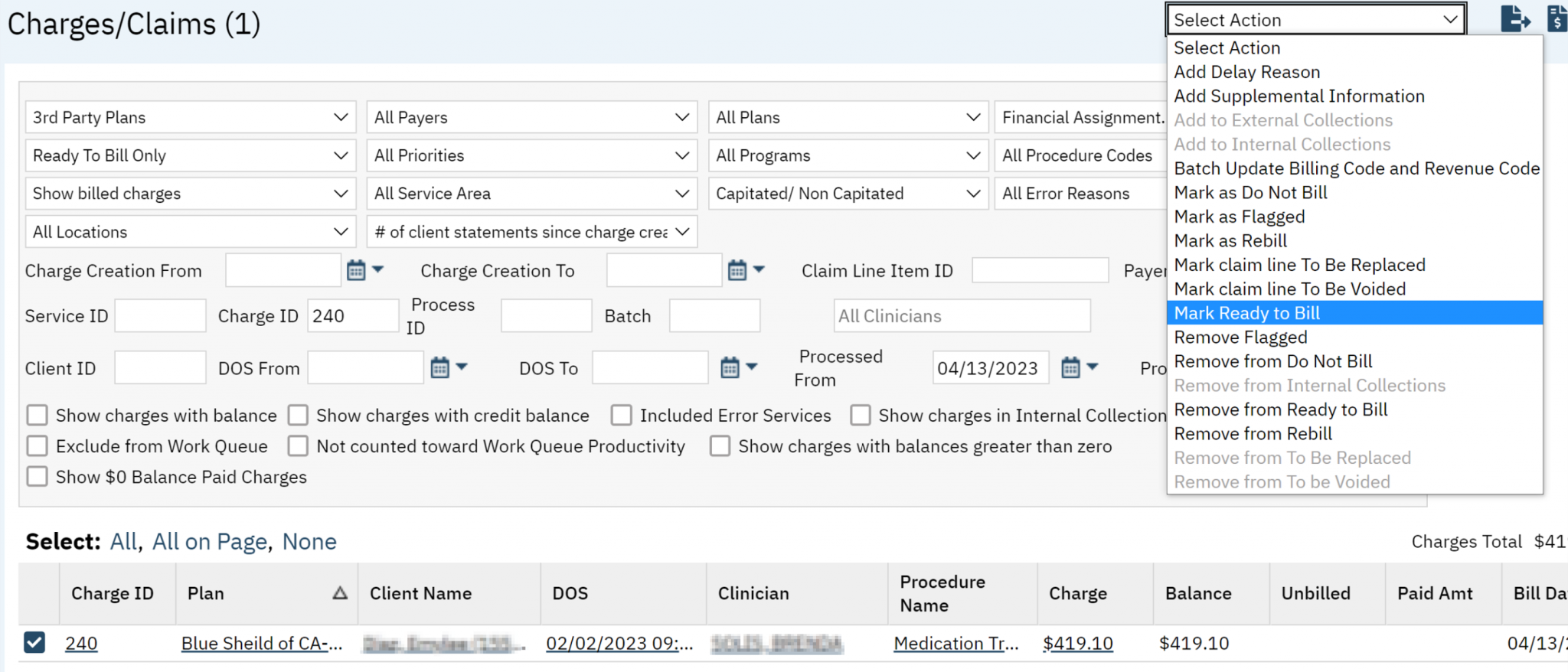Open the Blue Sheild of CA plan link
This screenshot has height=672, width=1568.
coord(261,644)
